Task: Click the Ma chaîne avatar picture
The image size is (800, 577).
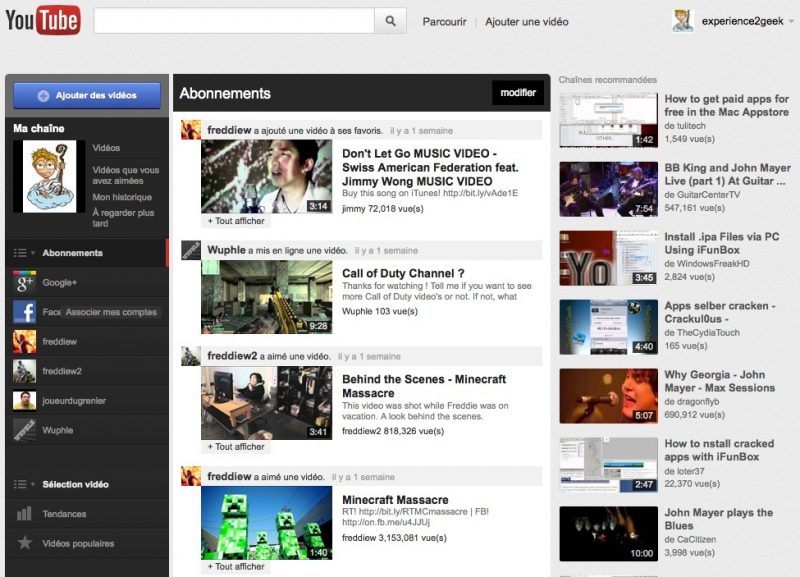Action: pyautogui.click(x=49, y=177)
